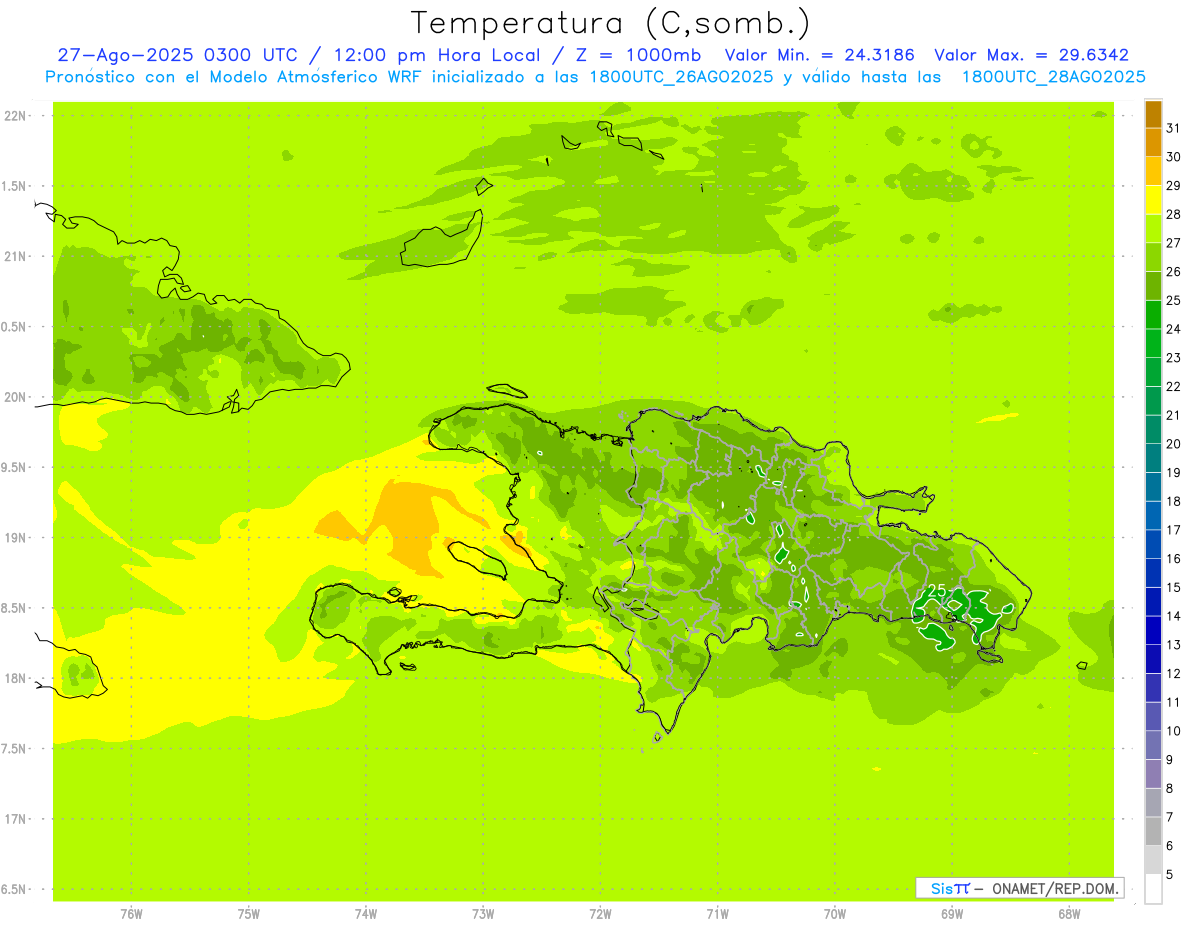
Task: Click the 73W longitude label
Action: click(x=483, y=914)
